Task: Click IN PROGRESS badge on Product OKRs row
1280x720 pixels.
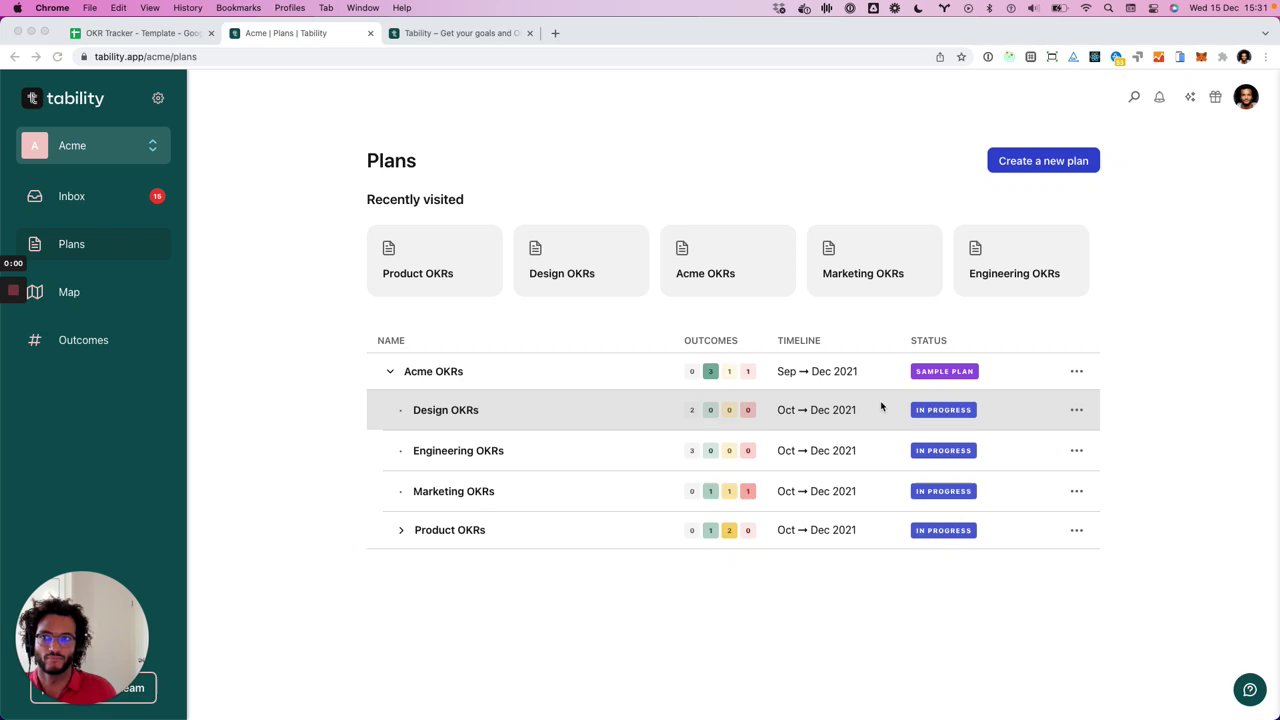Action: (943, 530)
